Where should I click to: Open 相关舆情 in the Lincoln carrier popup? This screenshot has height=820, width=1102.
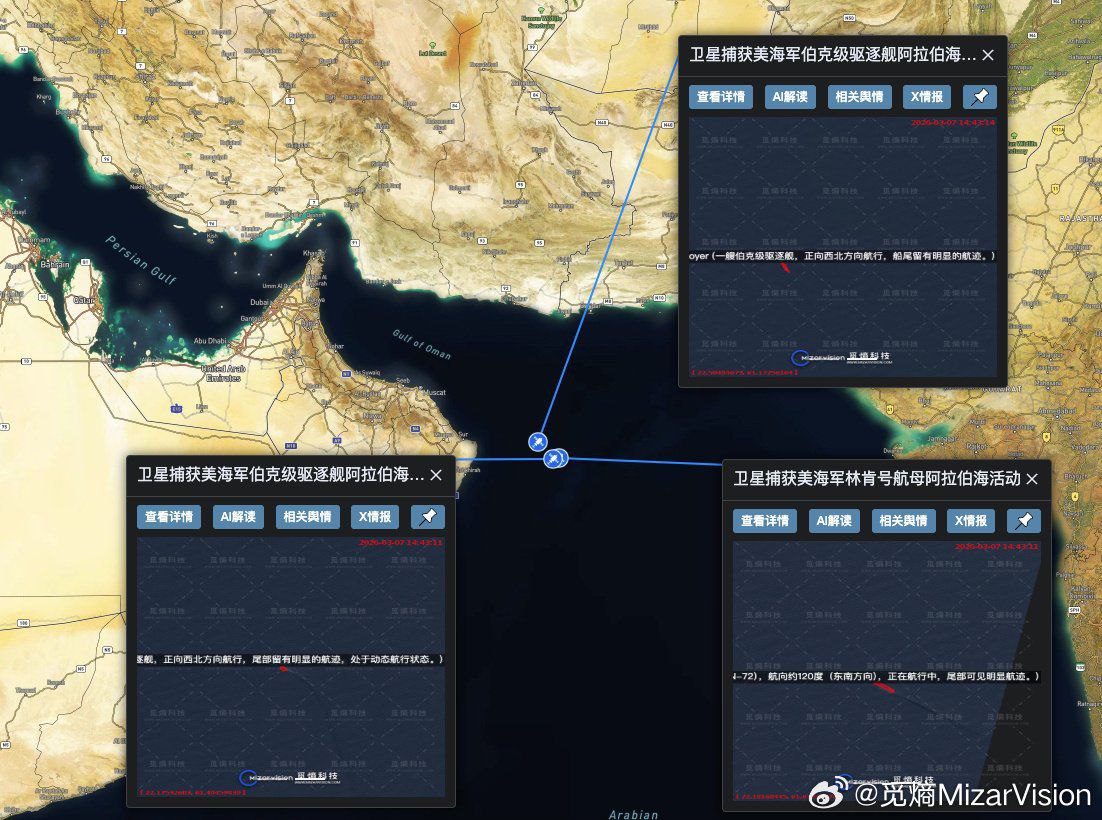903,521
